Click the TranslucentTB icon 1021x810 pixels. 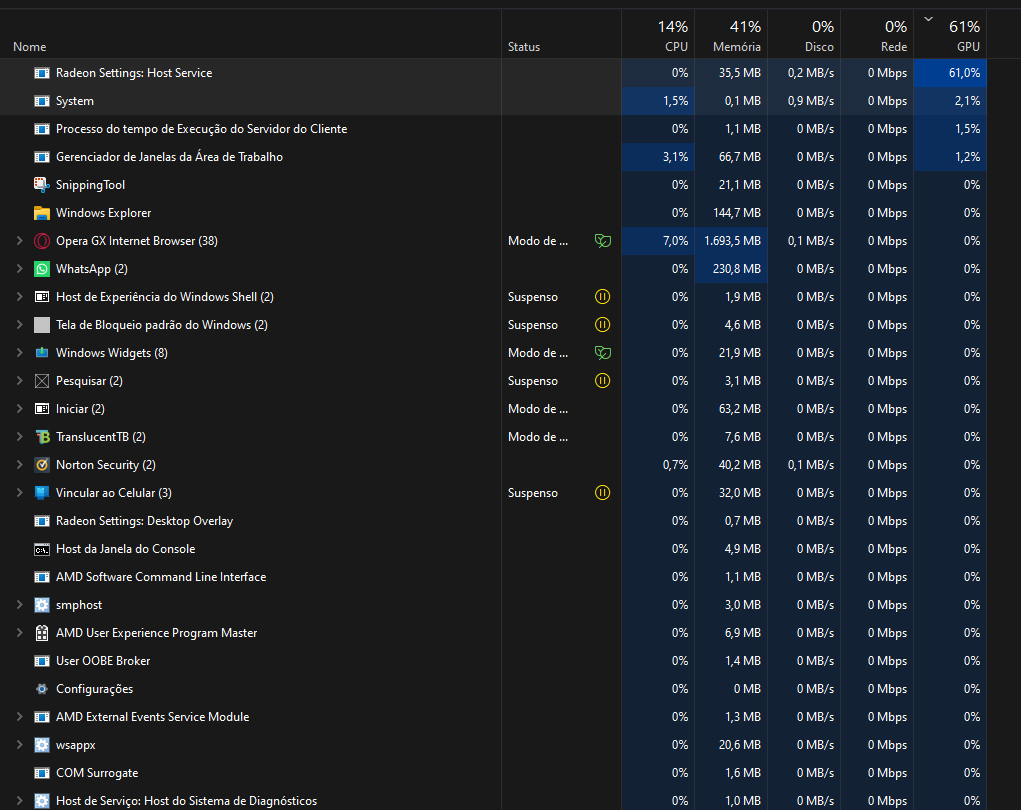42,437
